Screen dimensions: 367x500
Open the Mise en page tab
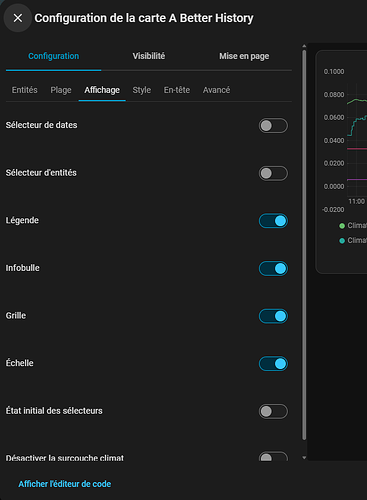tap(244, 56)
